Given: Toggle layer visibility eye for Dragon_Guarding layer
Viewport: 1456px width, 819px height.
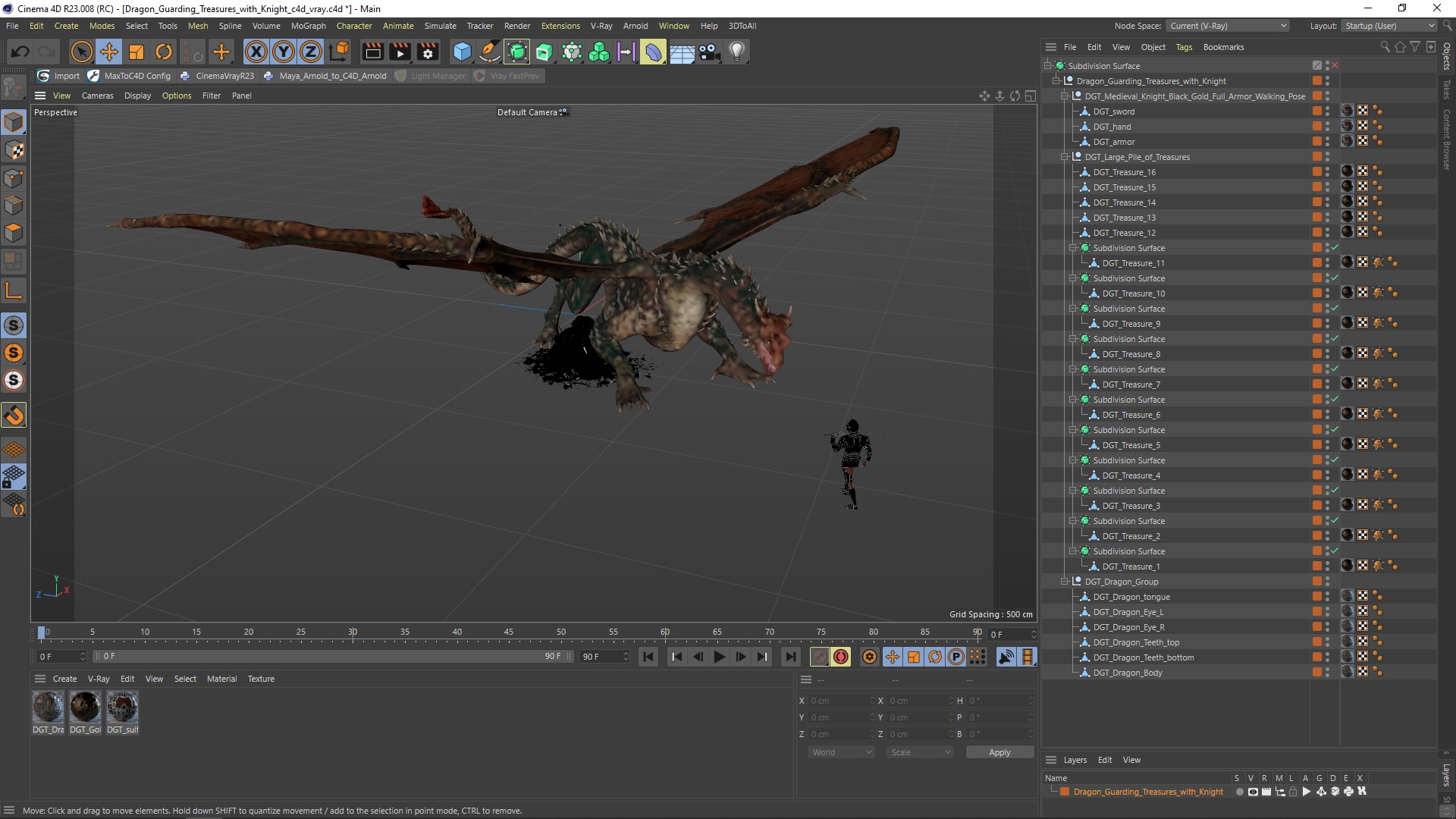Looking at the screenshot, I should click(x=1253, y=792).
